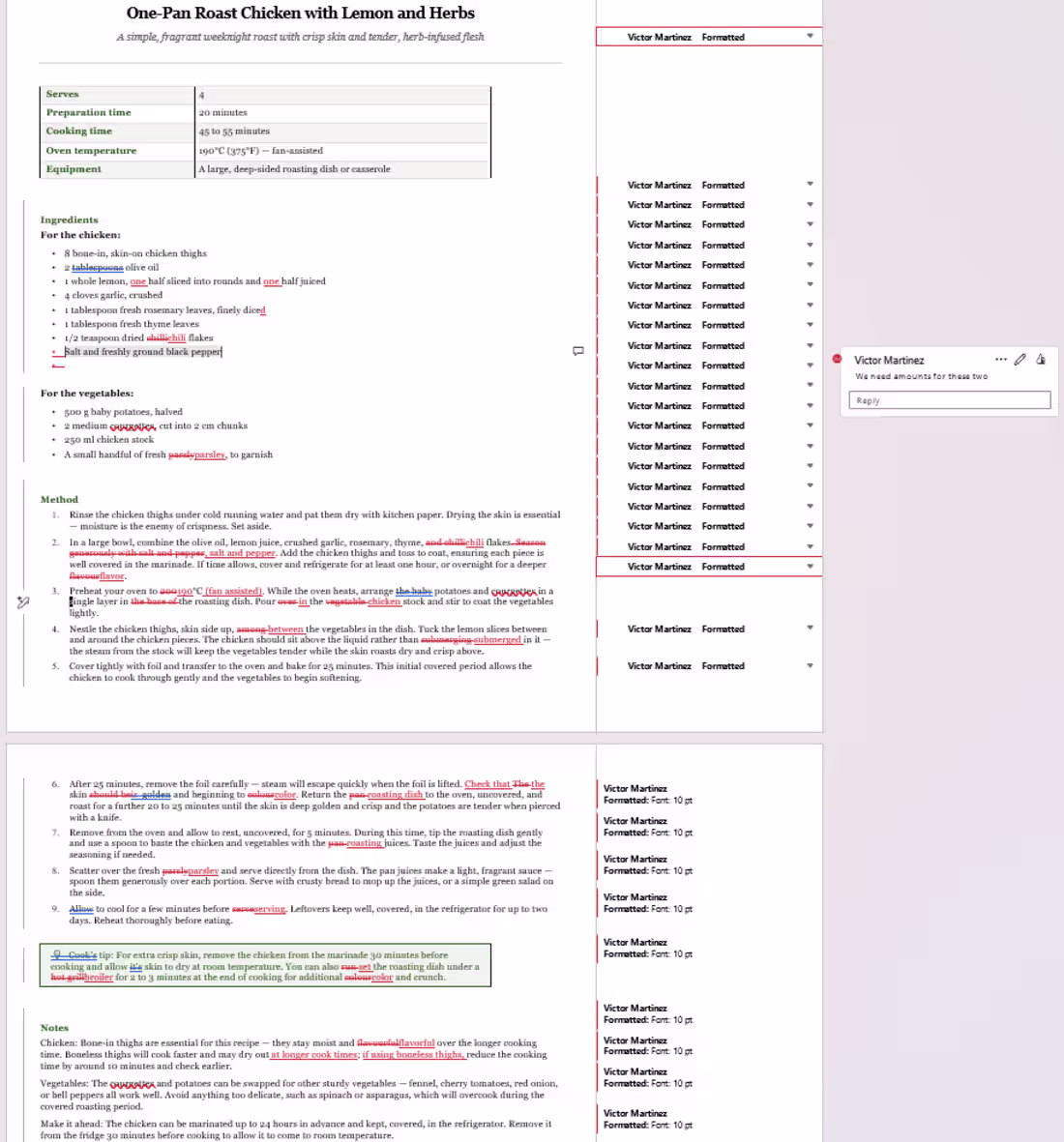Click the 'Equipment' table cell

click(x=117, y=169)
